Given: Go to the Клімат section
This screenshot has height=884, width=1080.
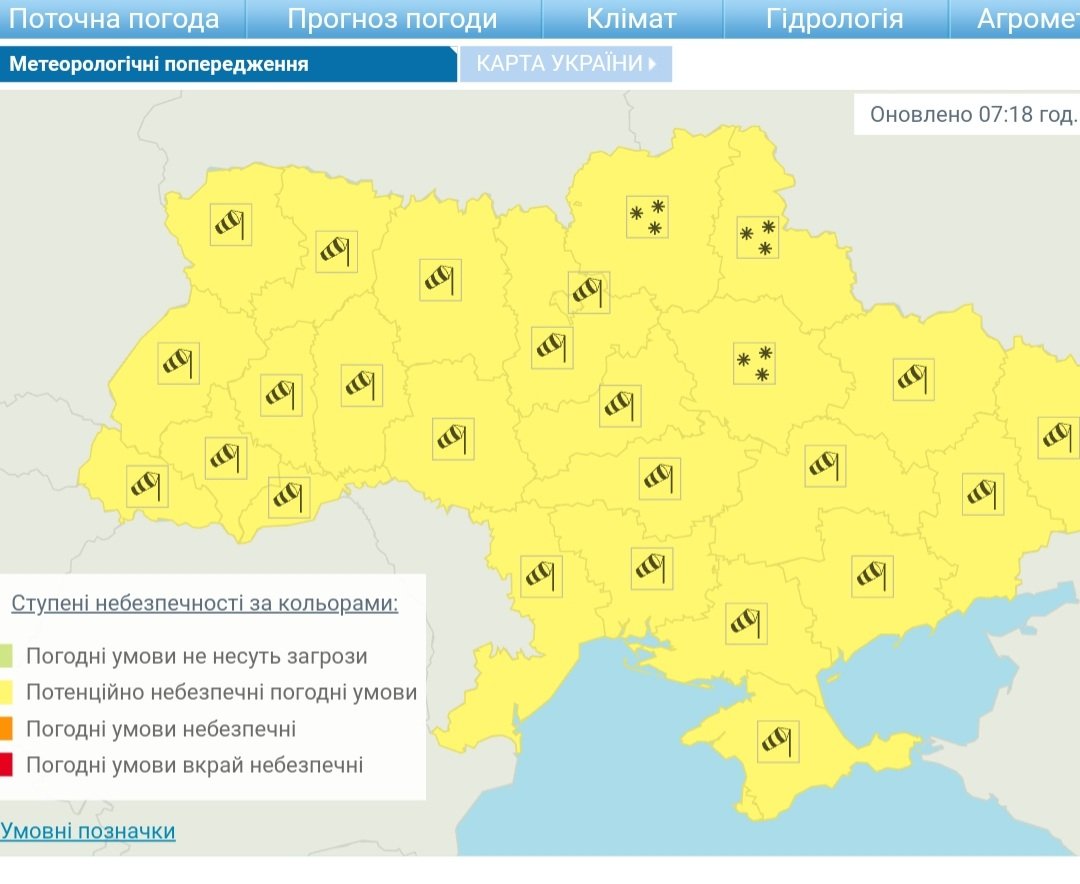Looking at the screenshot, I should [631, 19].
